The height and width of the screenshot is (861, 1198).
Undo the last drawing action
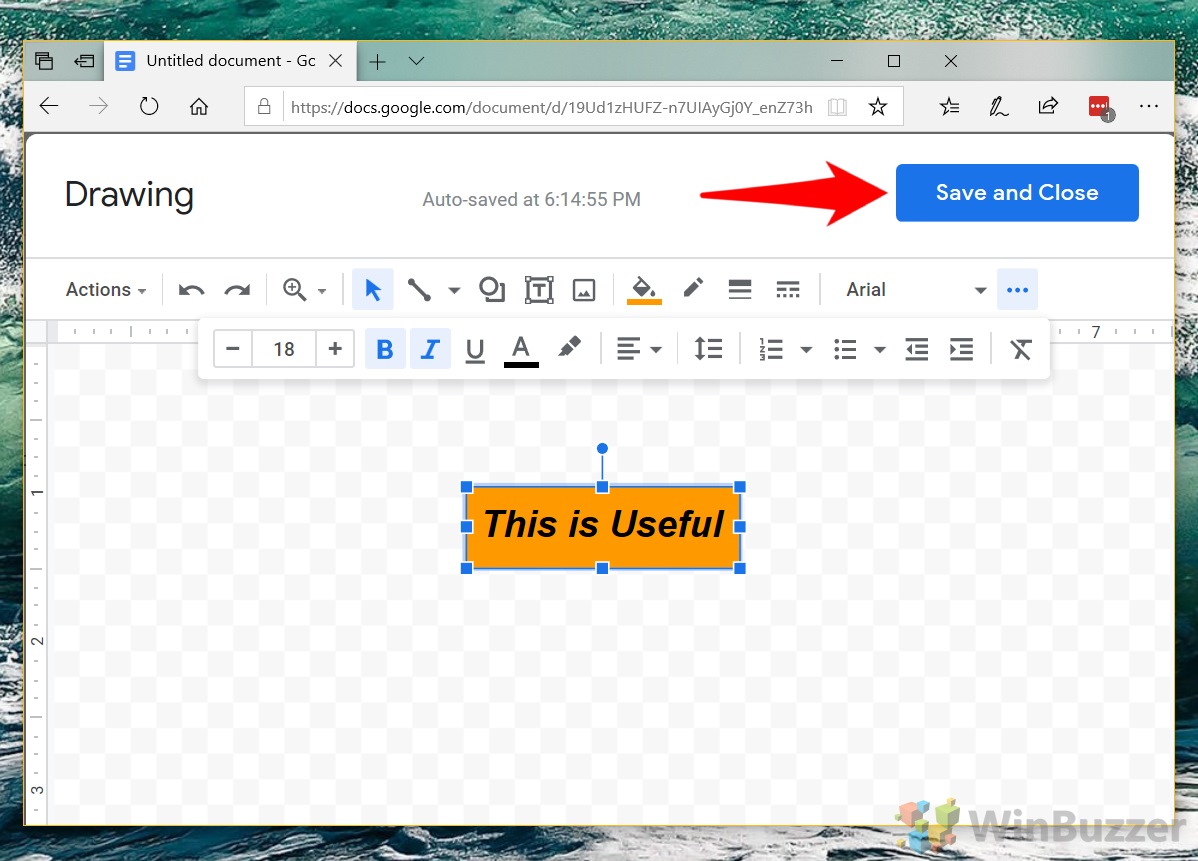tap(191, 290)
